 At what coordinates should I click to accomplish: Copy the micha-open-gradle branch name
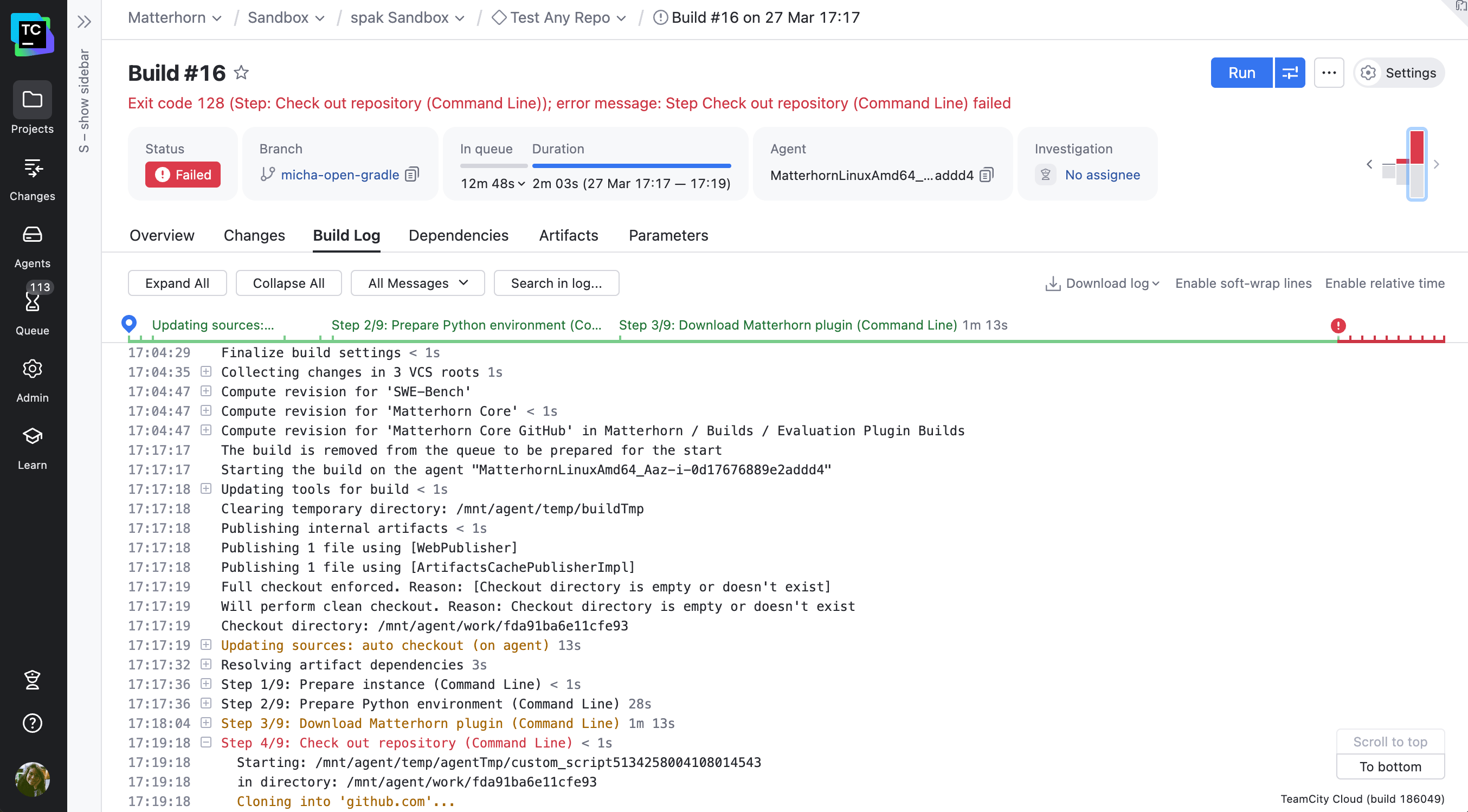[411, 175]
